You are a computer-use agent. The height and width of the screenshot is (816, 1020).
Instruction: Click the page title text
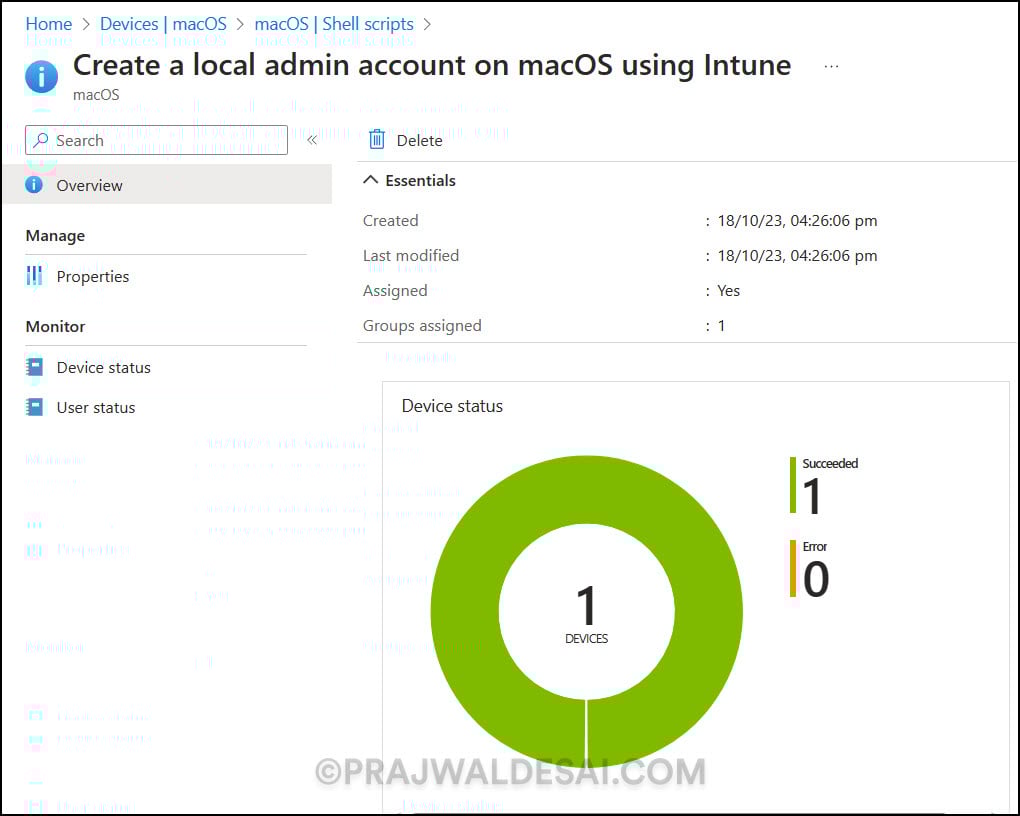coord(432,65)
